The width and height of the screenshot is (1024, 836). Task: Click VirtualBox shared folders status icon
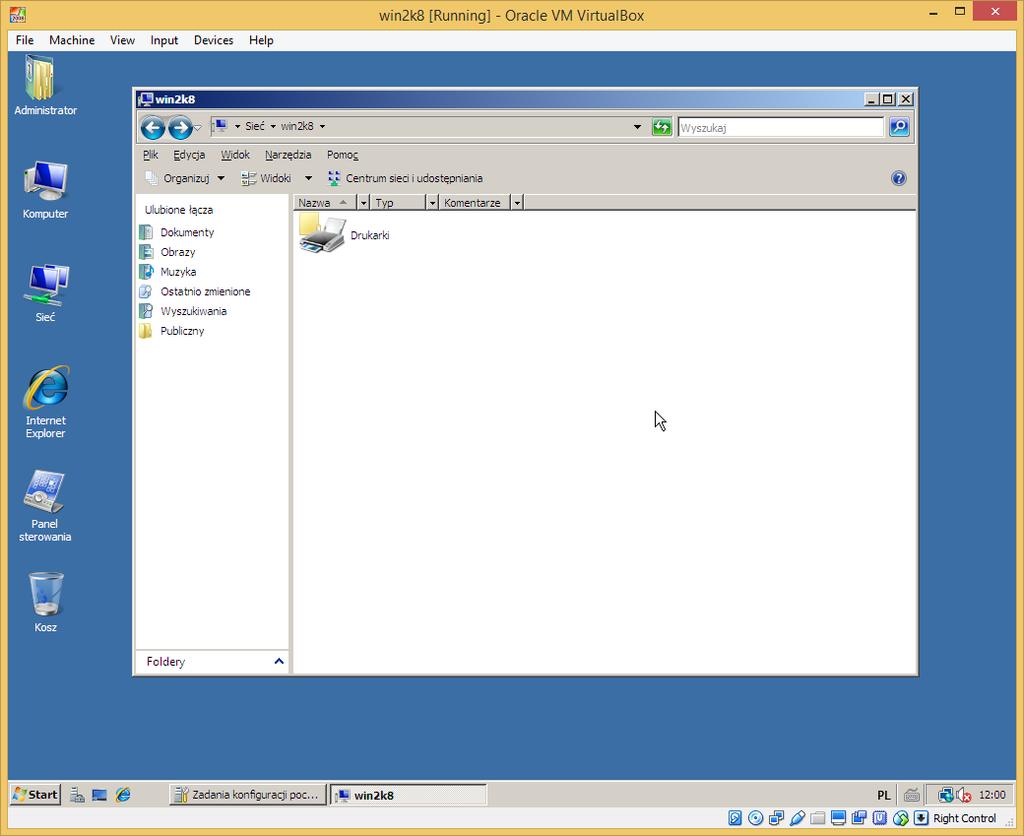pos(818,818)
